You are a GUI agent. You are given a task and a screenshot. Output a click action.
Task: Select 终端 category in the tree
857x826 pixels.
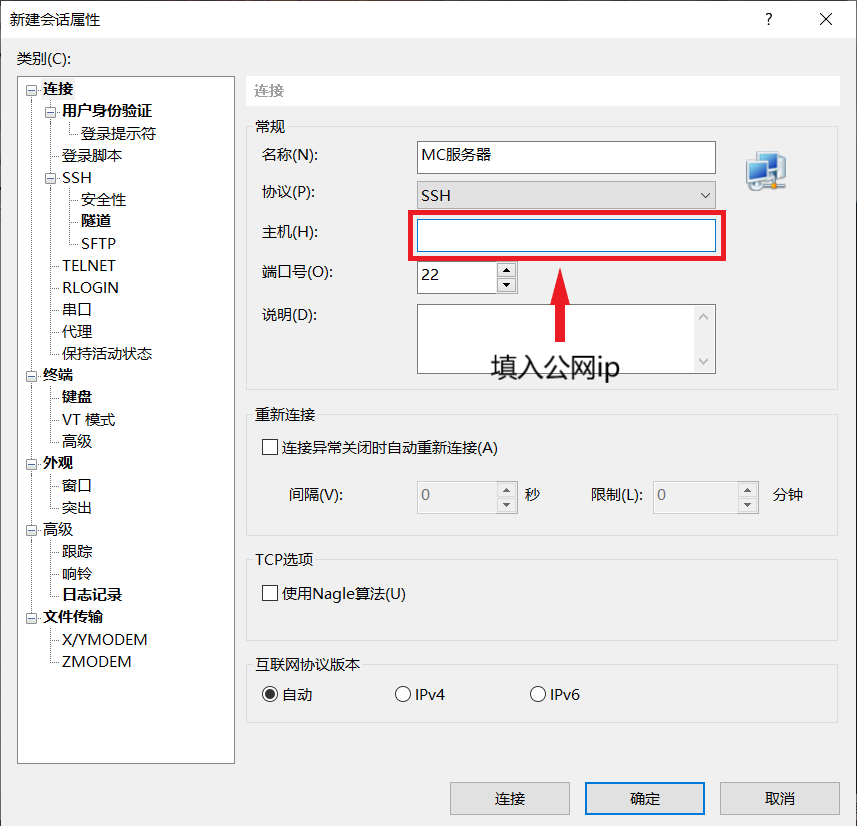(x=58, y=375)
